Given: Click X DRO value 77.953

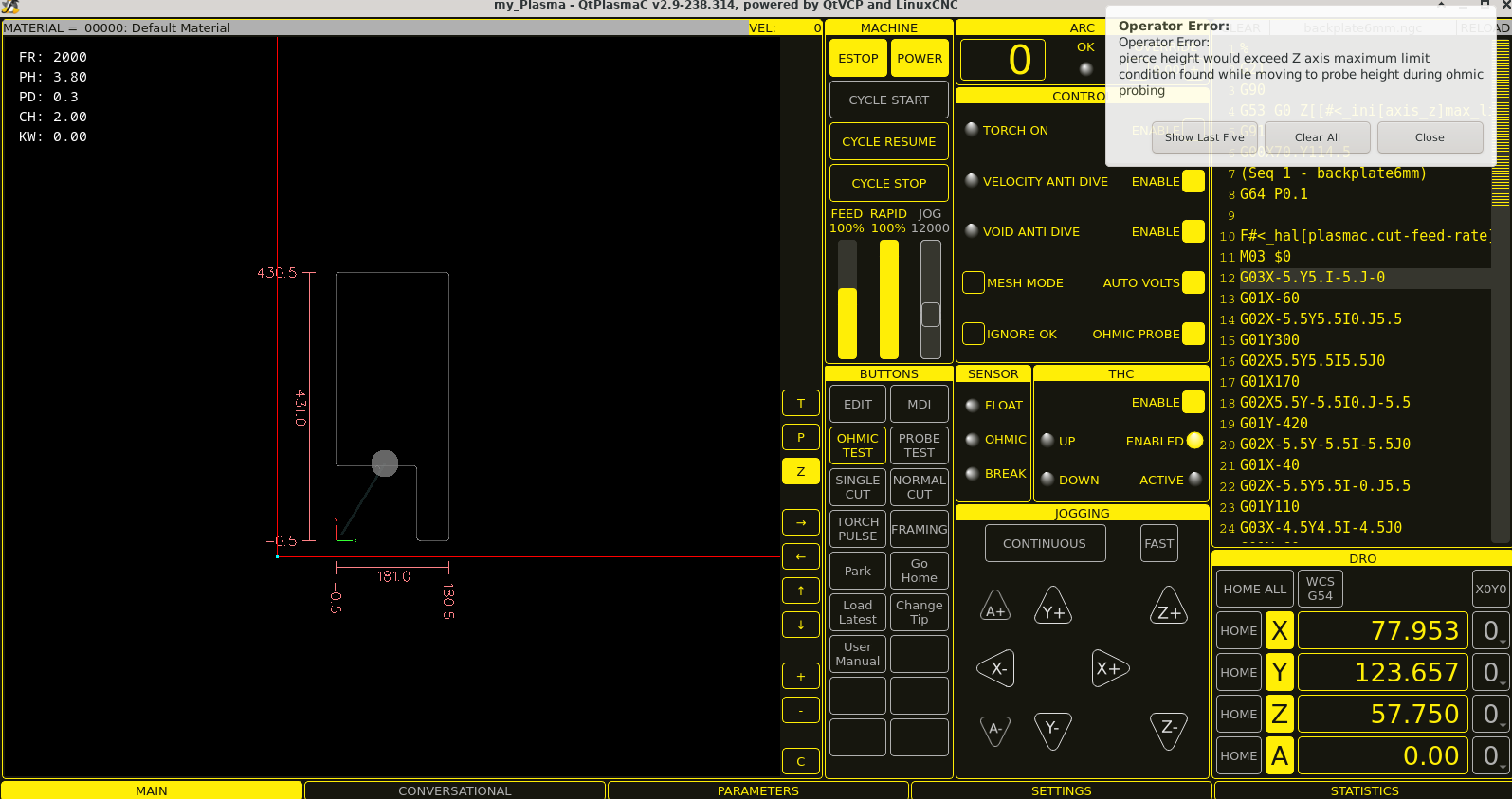Looking at the screenshot, I should (x=1382, y=630).
